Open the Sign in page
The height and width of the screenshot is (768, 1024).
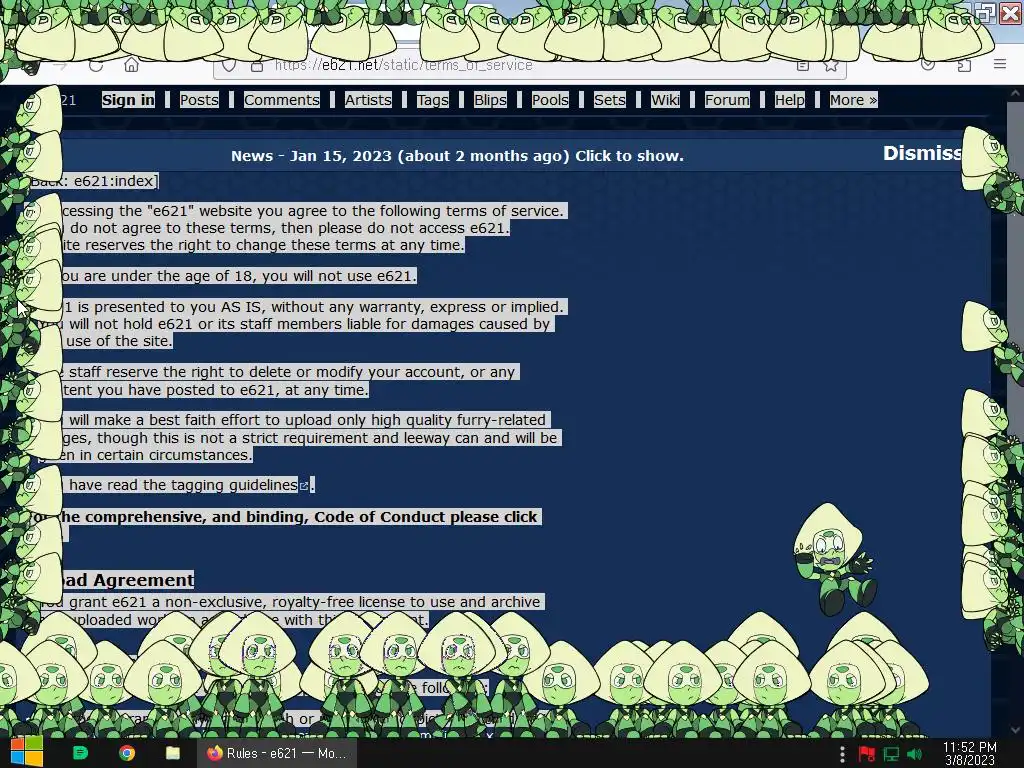point(129,100)
